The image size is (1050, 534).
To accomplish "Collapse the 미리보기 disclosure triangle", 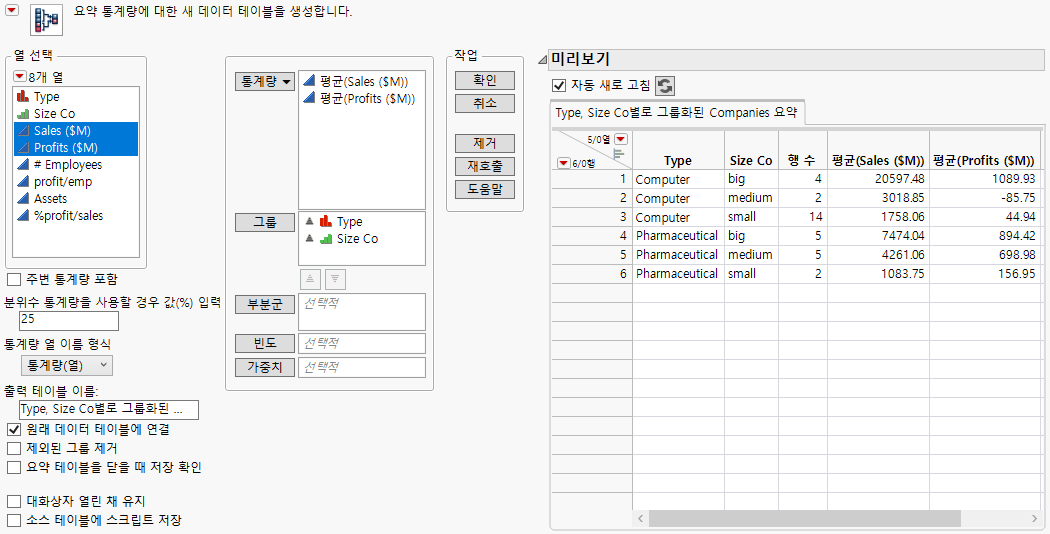I will click(x=542, y=60).
